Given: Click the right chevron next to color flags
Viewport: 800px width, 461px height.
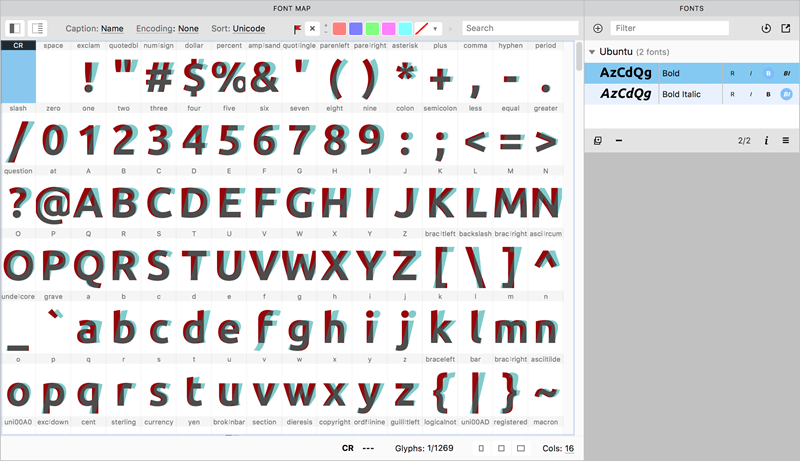Looking at the screenshot, I should 450,29.
